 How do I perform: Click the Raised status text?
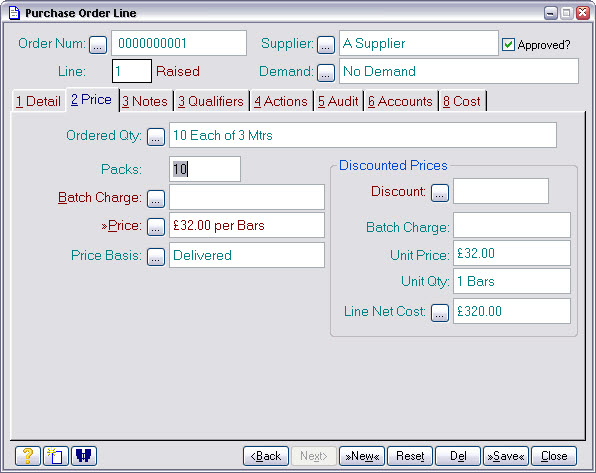click(x=178, y=71)
